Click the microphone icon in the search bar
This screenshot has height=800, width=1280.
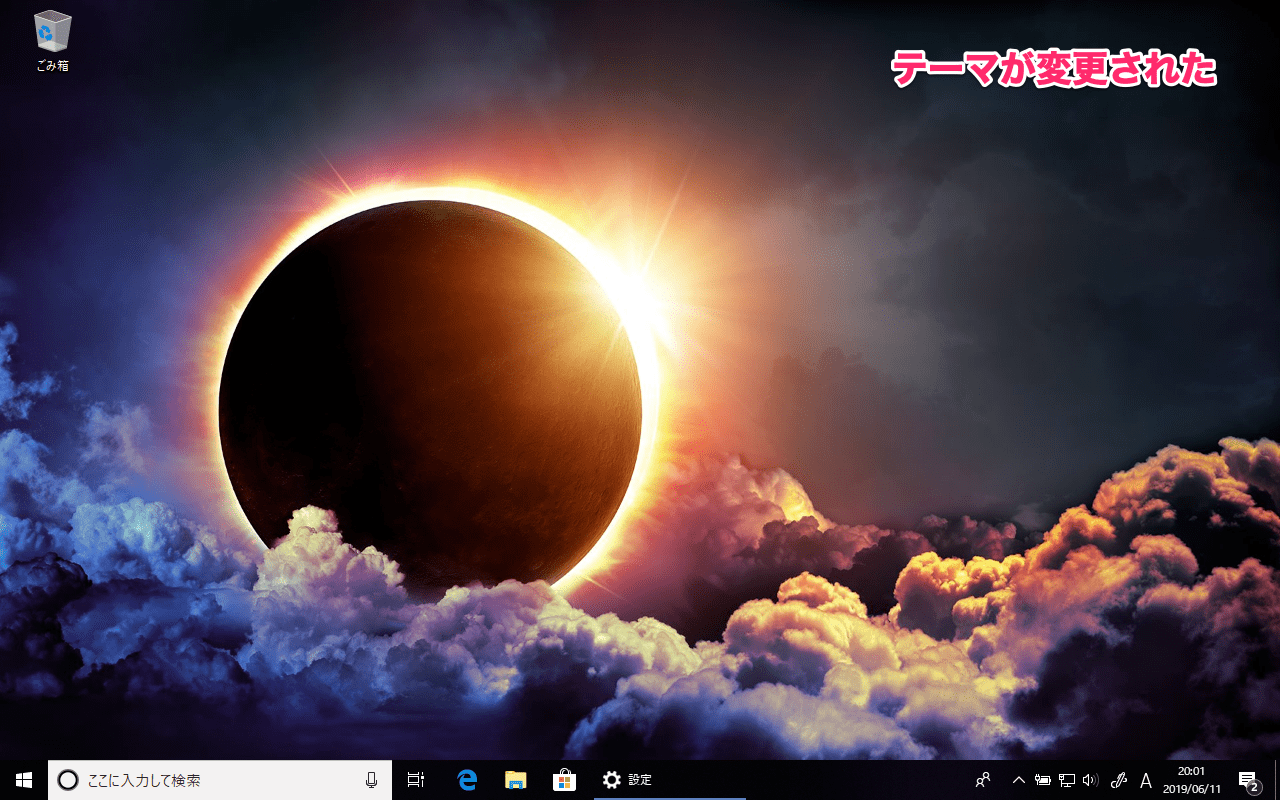point(370,779)
